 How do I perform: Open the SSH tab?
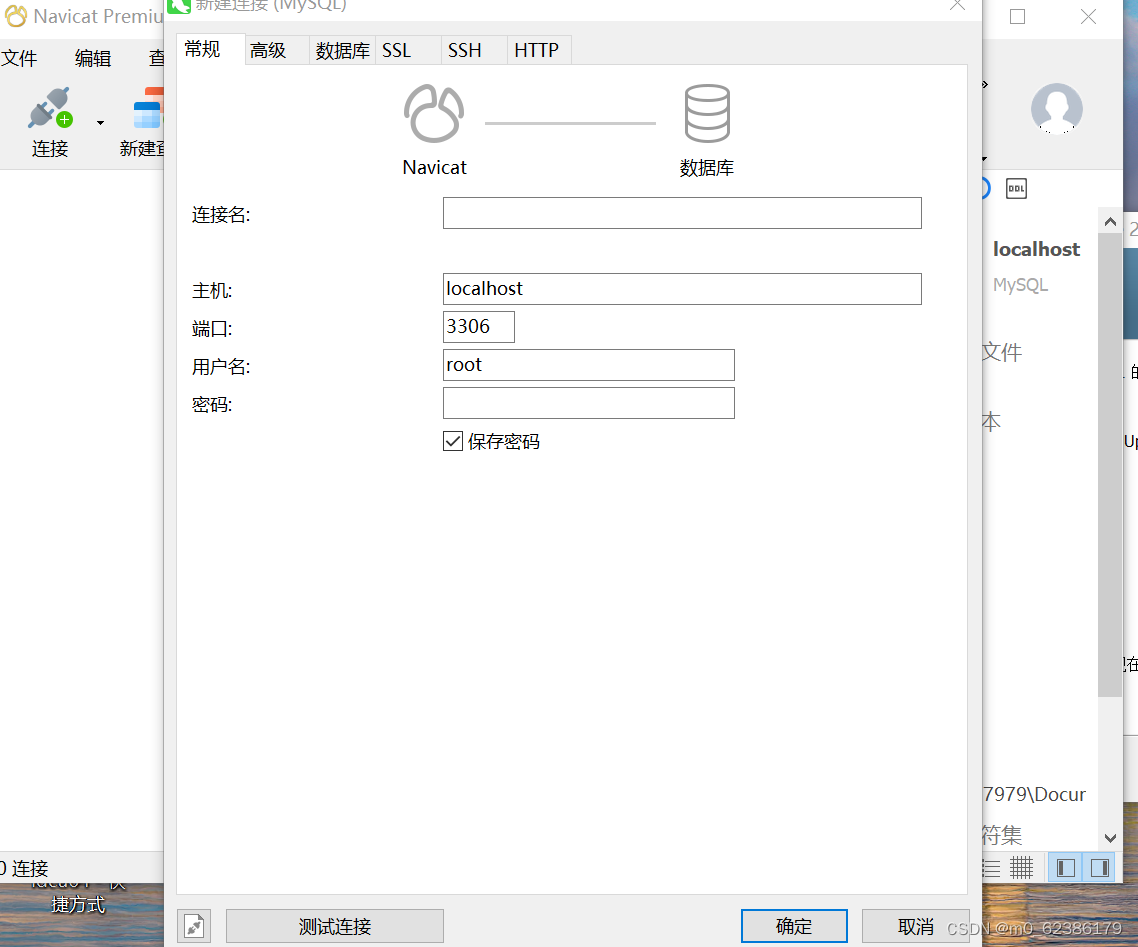tap(473, 50)
